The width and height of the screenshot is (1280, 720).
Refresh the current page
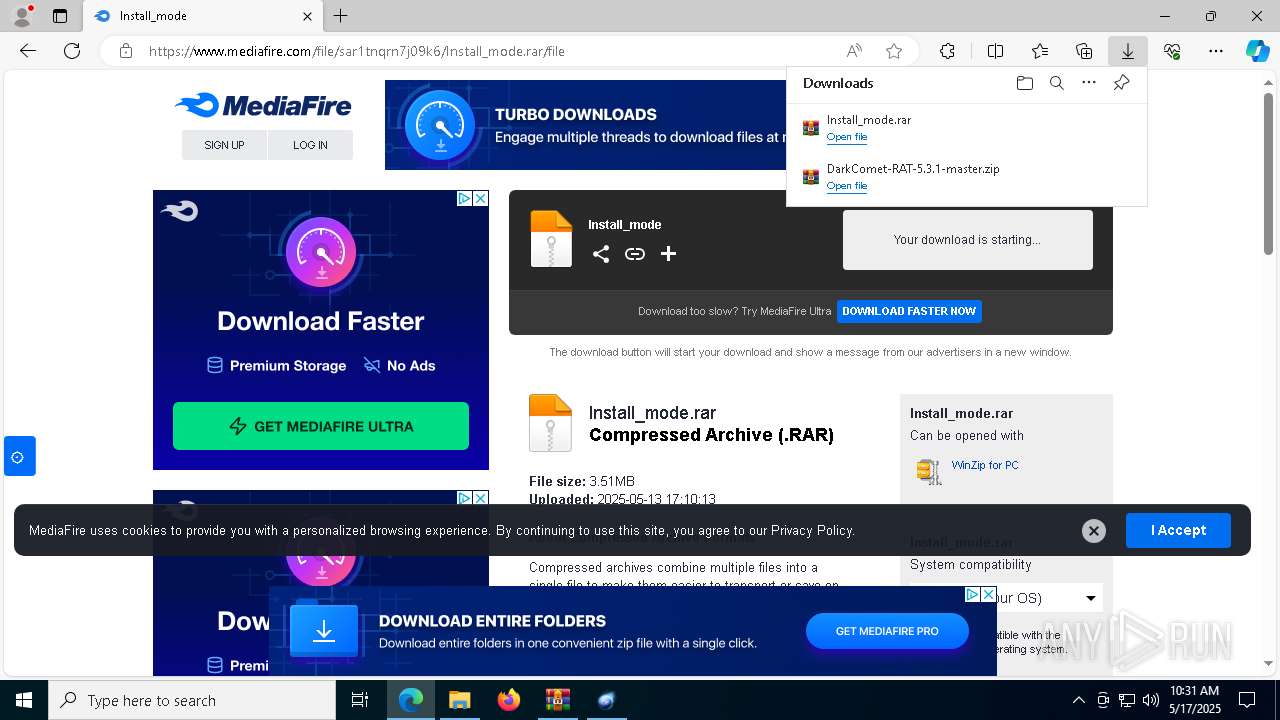pos(72,51)
